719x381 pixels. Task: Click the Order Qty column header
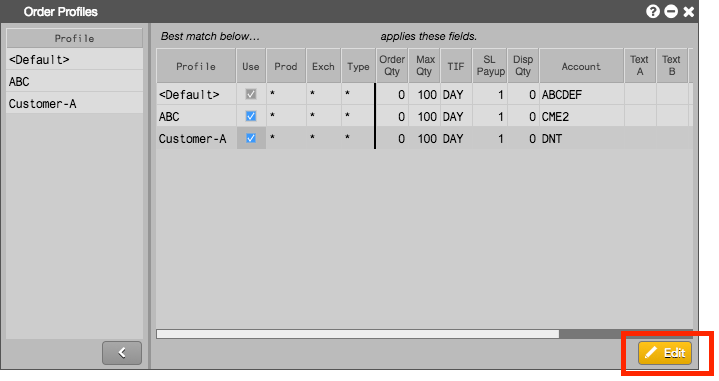click(x=392, y=66)
